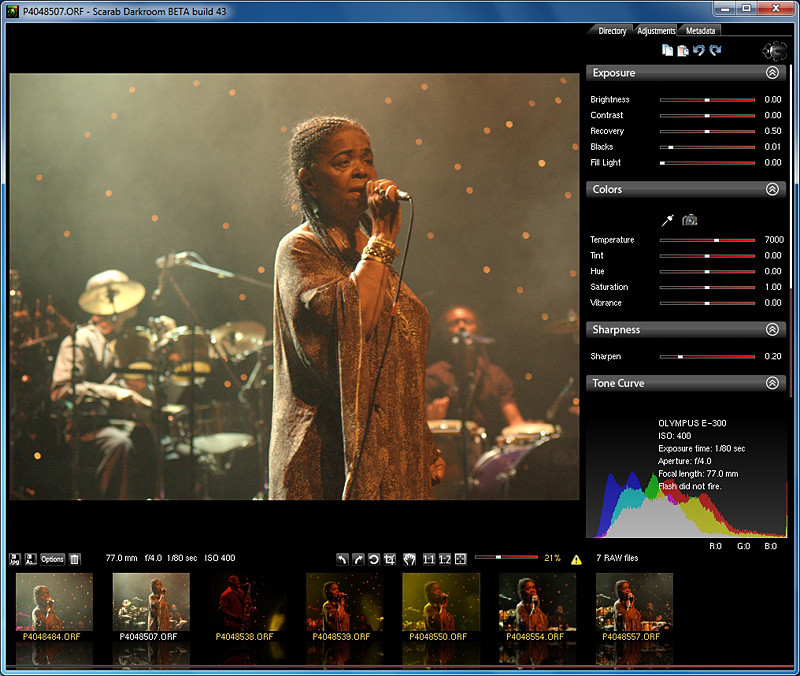This screenshot has height=676, width=800.
Task: Collapse the Sharpness section
Action: 772,330
